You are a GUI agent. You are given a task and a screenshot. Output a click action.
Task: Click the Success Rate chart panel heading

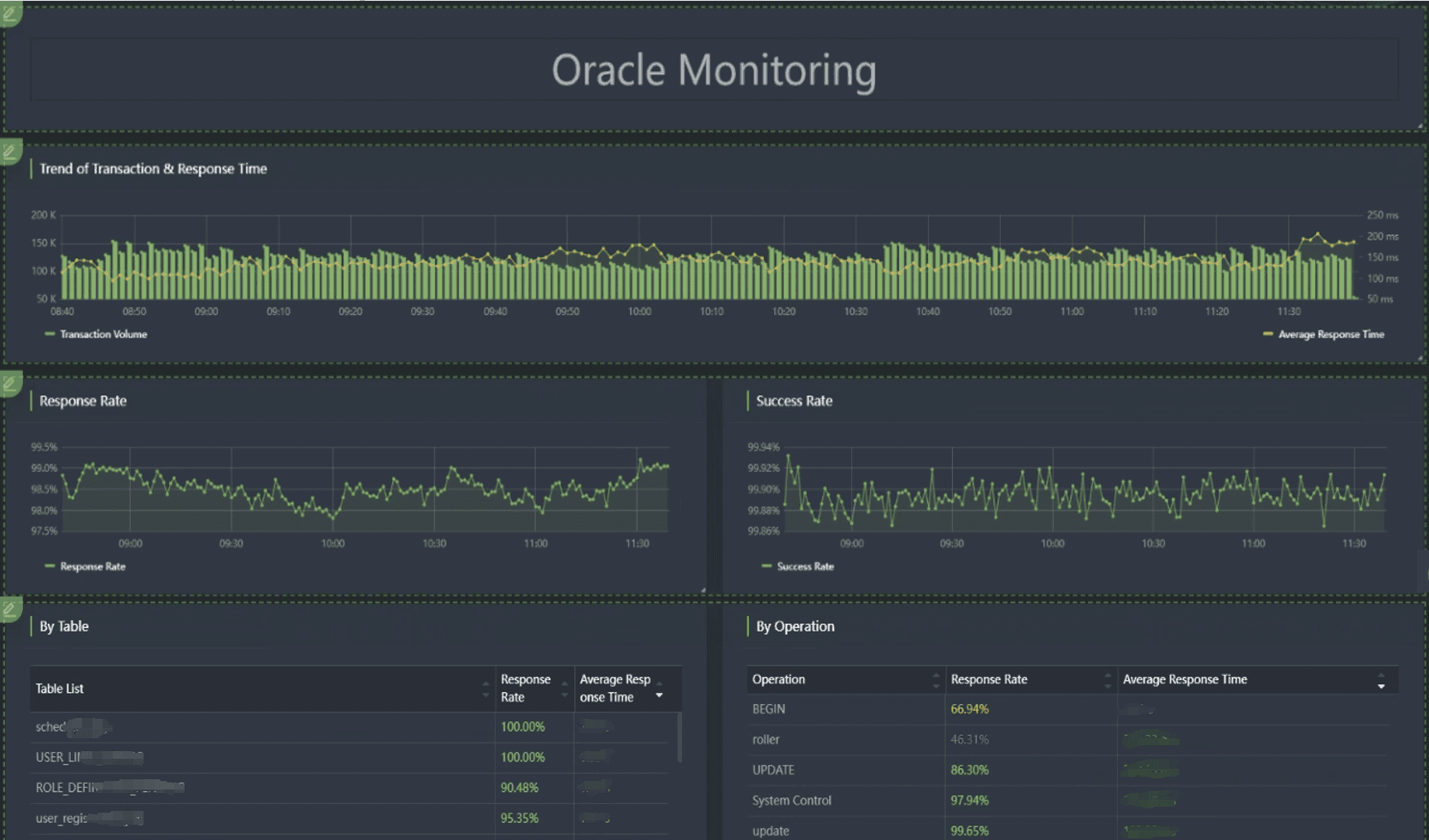pos(794,401)
